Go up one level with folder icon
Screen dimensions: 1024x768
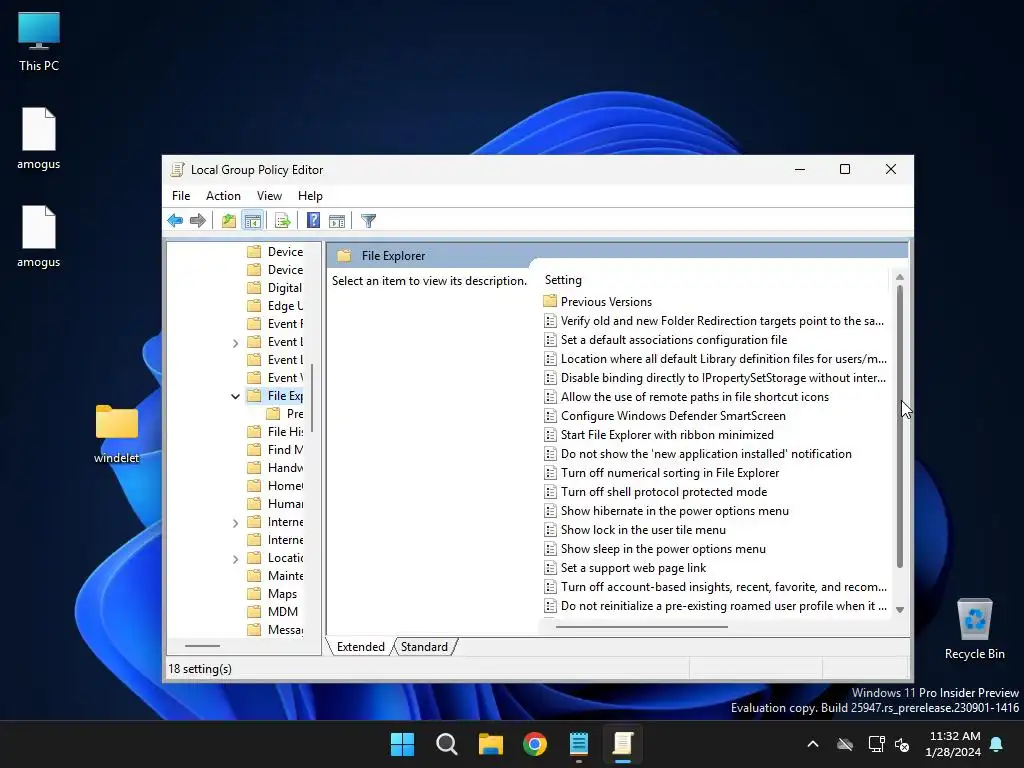229,221
